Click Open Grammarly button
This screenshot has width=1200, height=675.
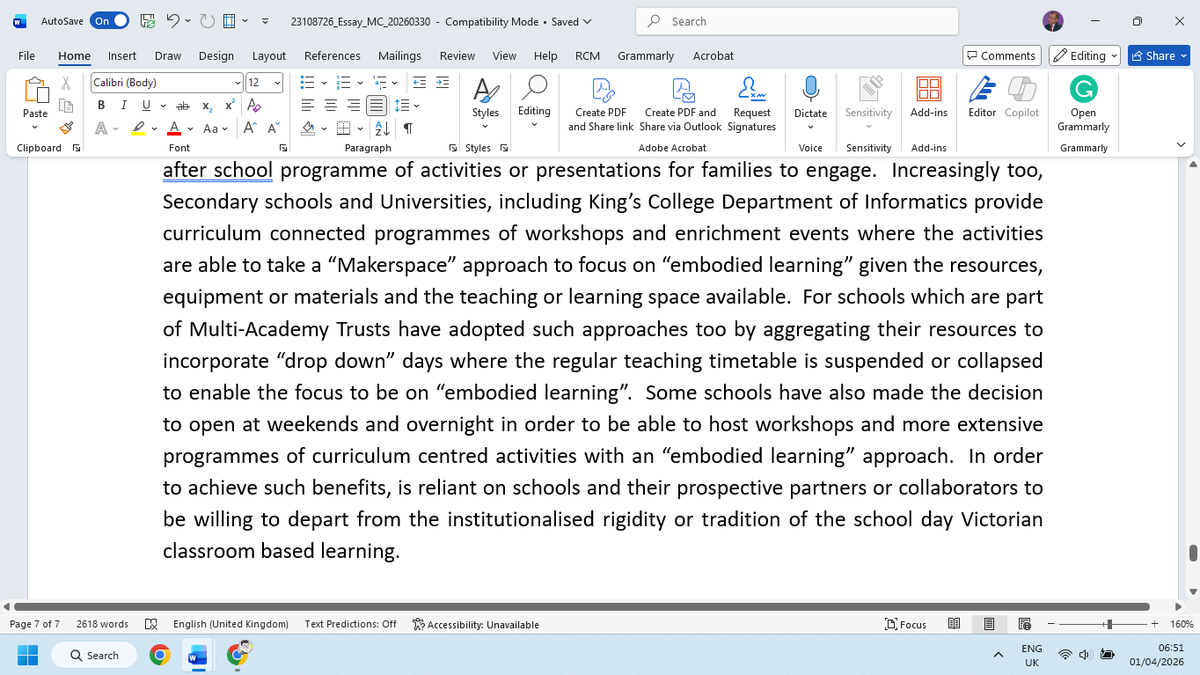pos(1083,103)
